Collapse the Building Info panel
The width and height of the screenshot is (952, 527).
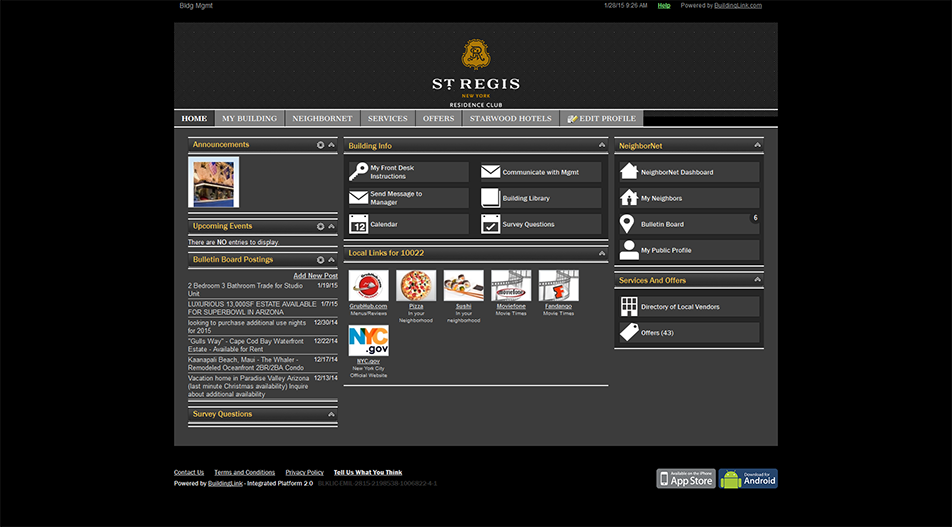[x=602, y=145]
